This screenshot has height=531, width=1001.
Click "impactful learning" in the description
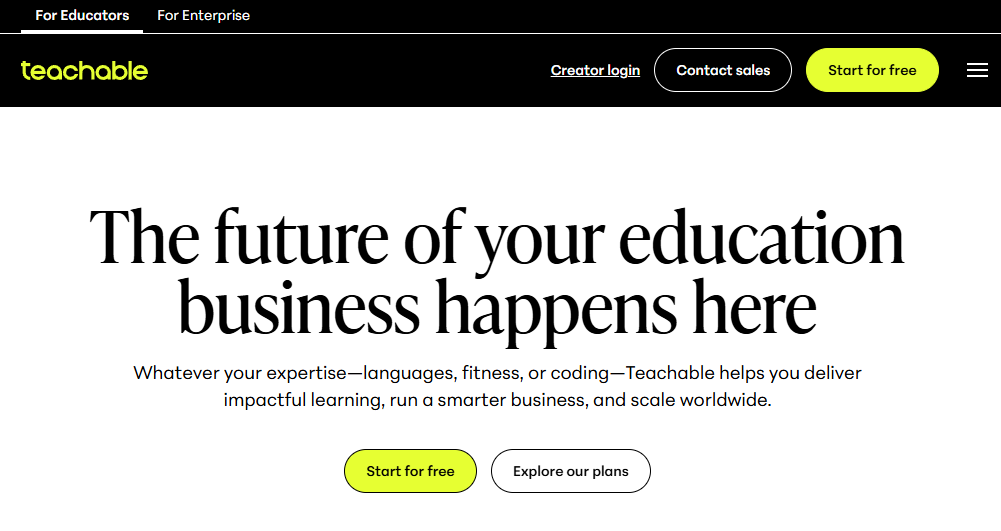303,400
